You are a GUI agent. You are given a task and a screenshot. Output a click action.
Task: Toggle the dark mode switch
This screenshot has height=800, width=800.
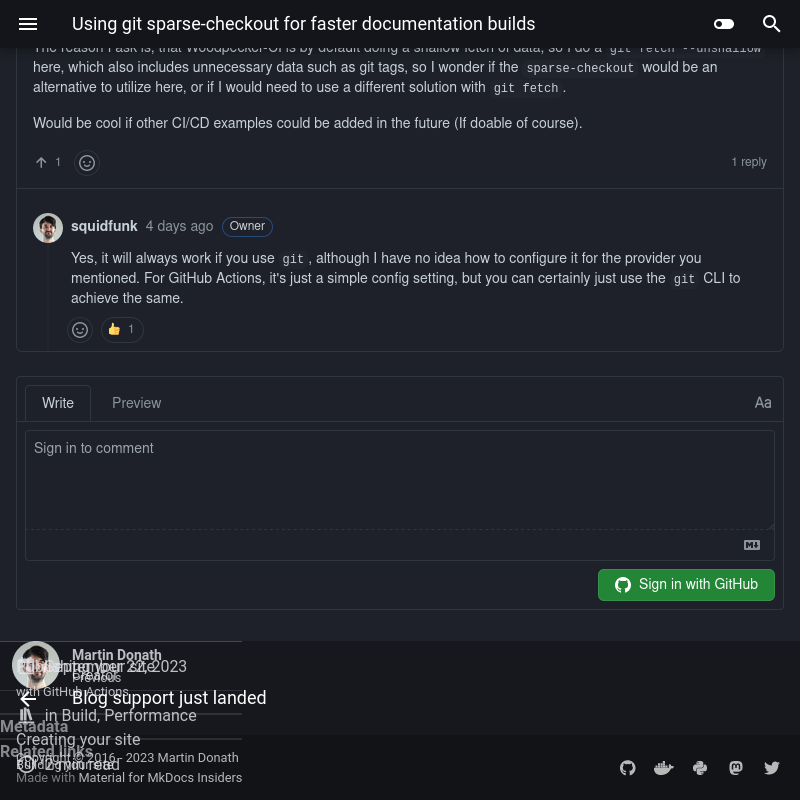(x=724, y=24)
